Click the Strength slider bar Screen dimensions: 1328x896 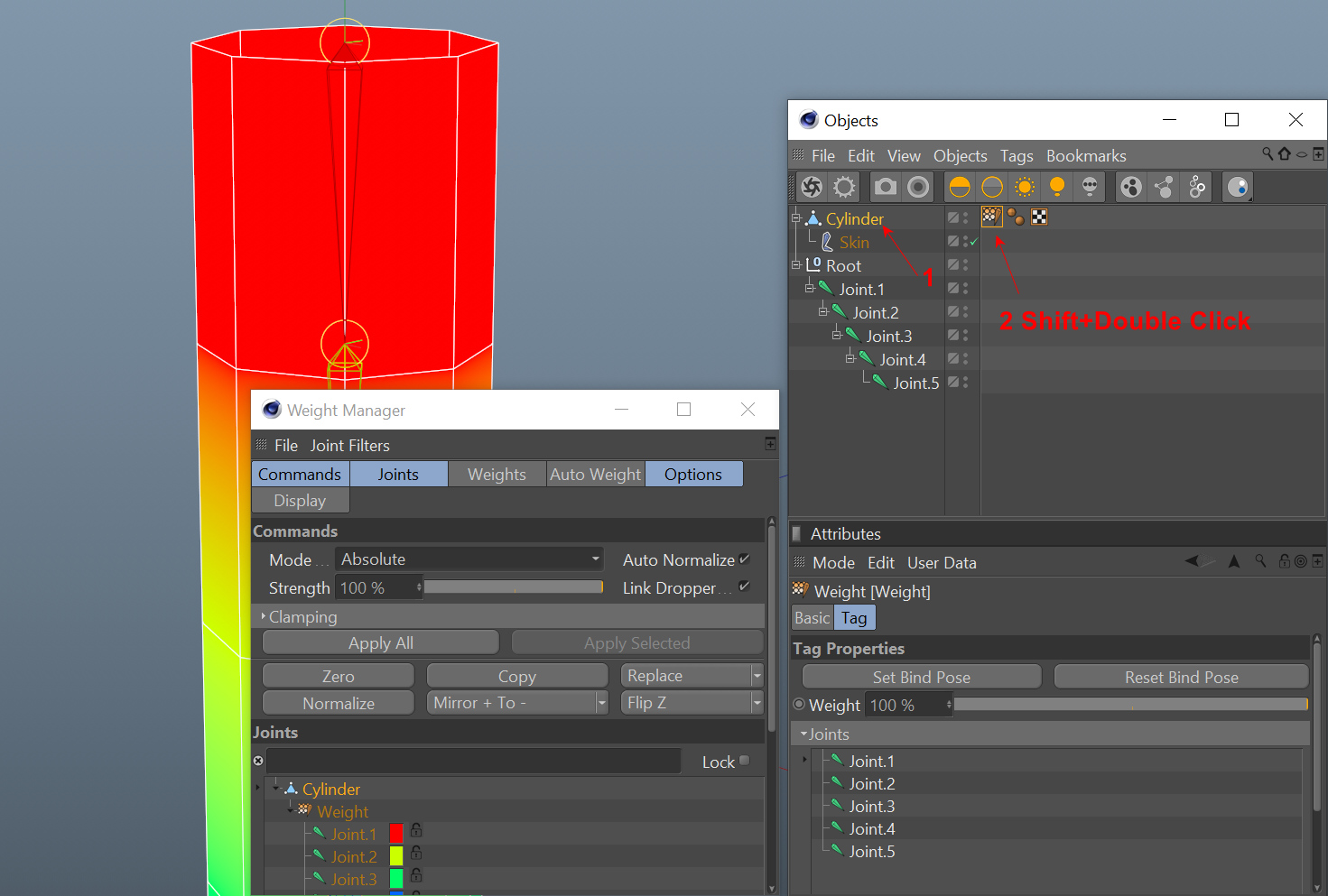click(514, 587)
